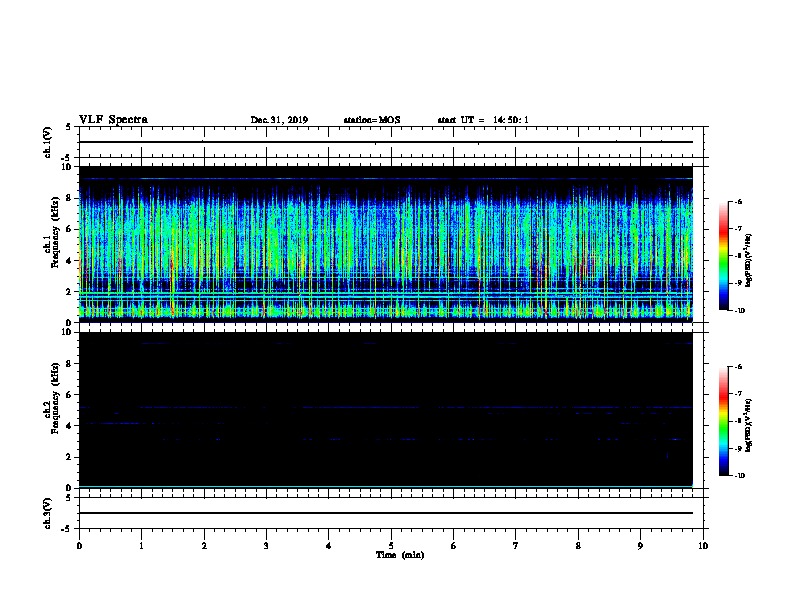Select the date text "Dec. 31, 2019"
Screen dimensions: 792x612
(279, 120)
